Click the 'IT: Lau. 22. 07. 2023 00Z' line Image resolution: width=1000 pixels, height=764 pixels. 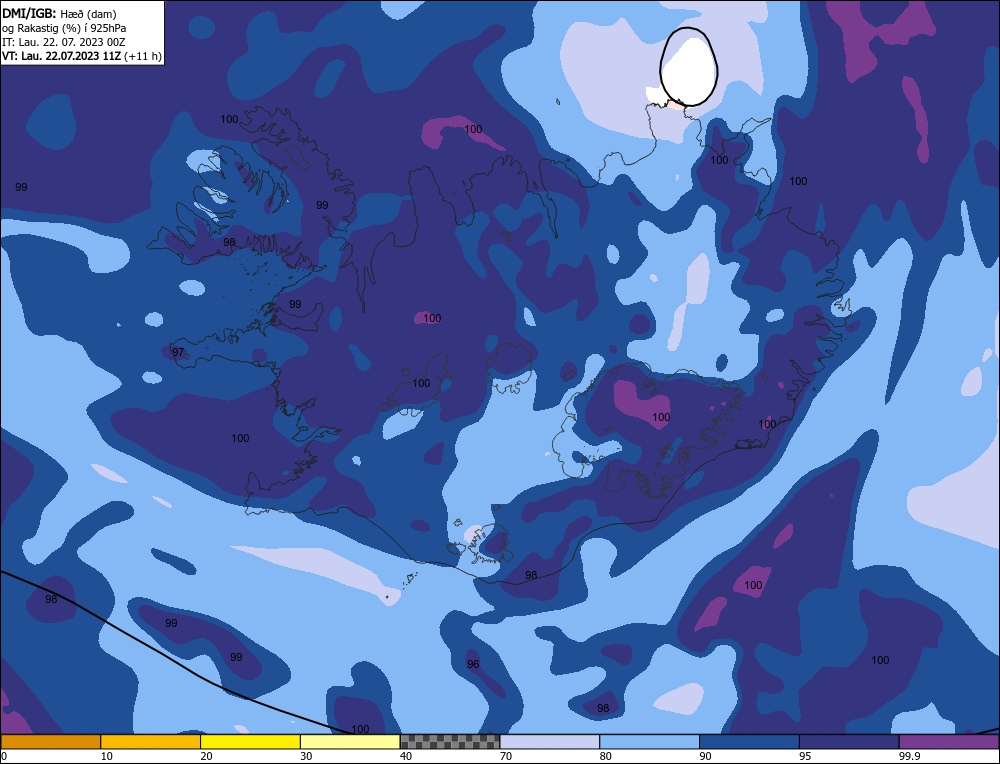[x=64, y=42]
